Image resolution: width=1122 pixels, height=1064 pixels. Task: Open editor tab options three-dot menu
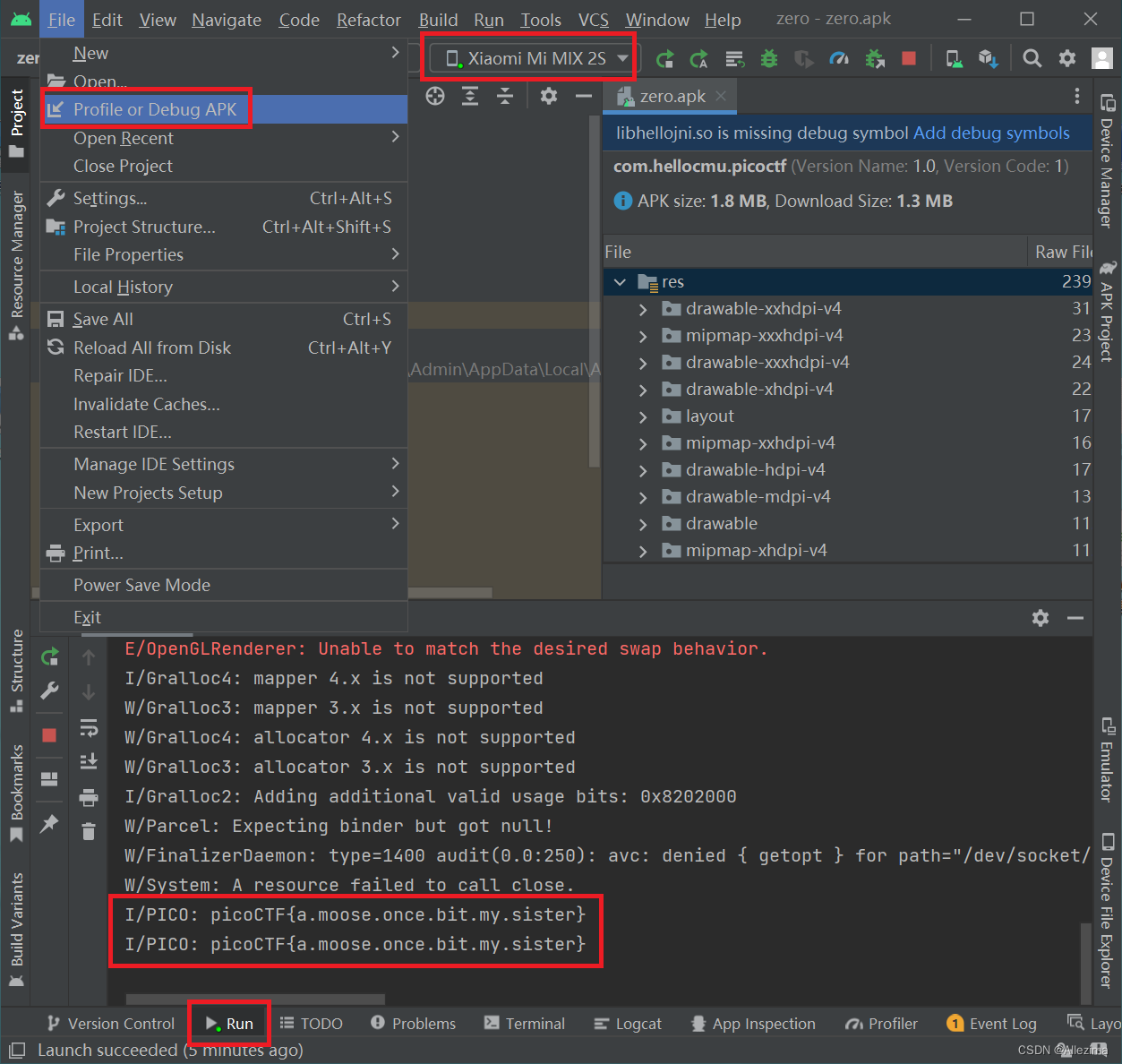(x=1077, y=97)
